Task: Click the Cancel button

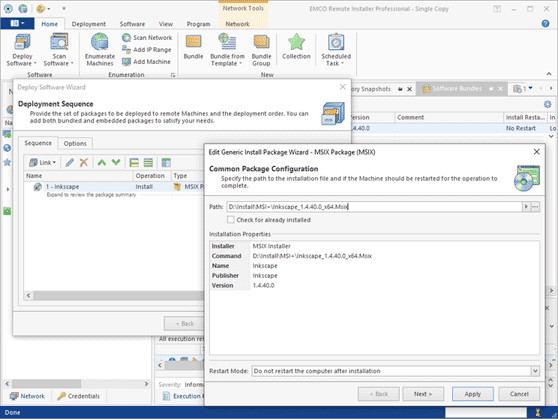Action: 519,394
